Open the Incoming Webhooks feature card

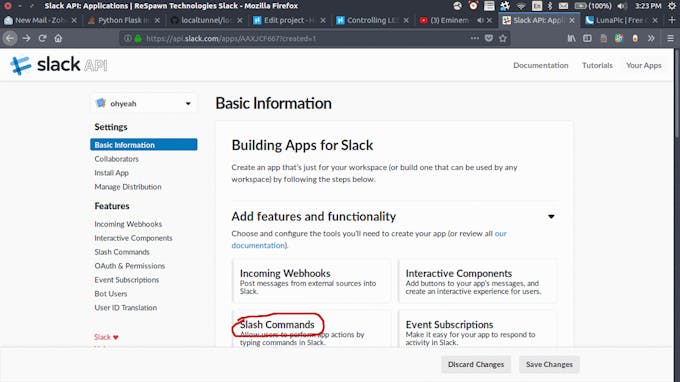point(311,281)
